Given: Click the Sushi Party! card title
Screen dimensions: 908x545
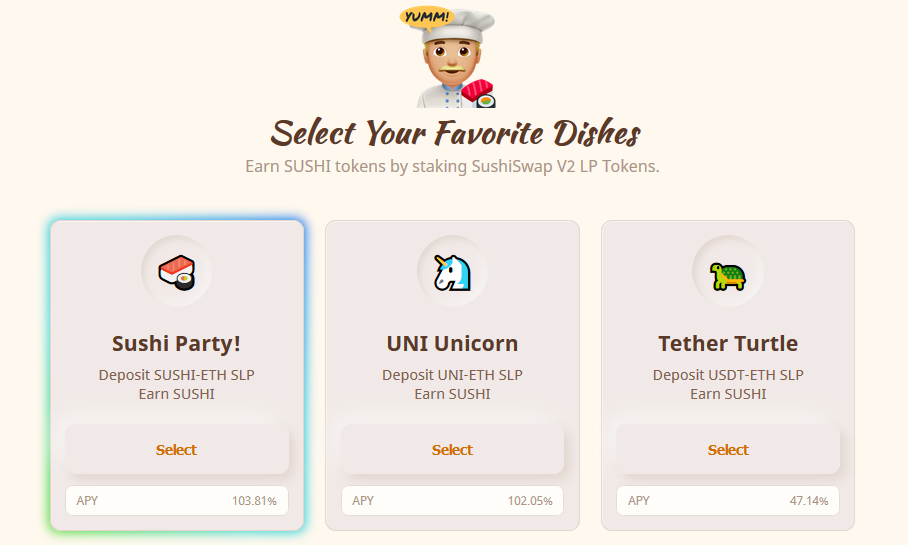Looking at the screenshot, I should pyautogui.click(x=177, y=344).
